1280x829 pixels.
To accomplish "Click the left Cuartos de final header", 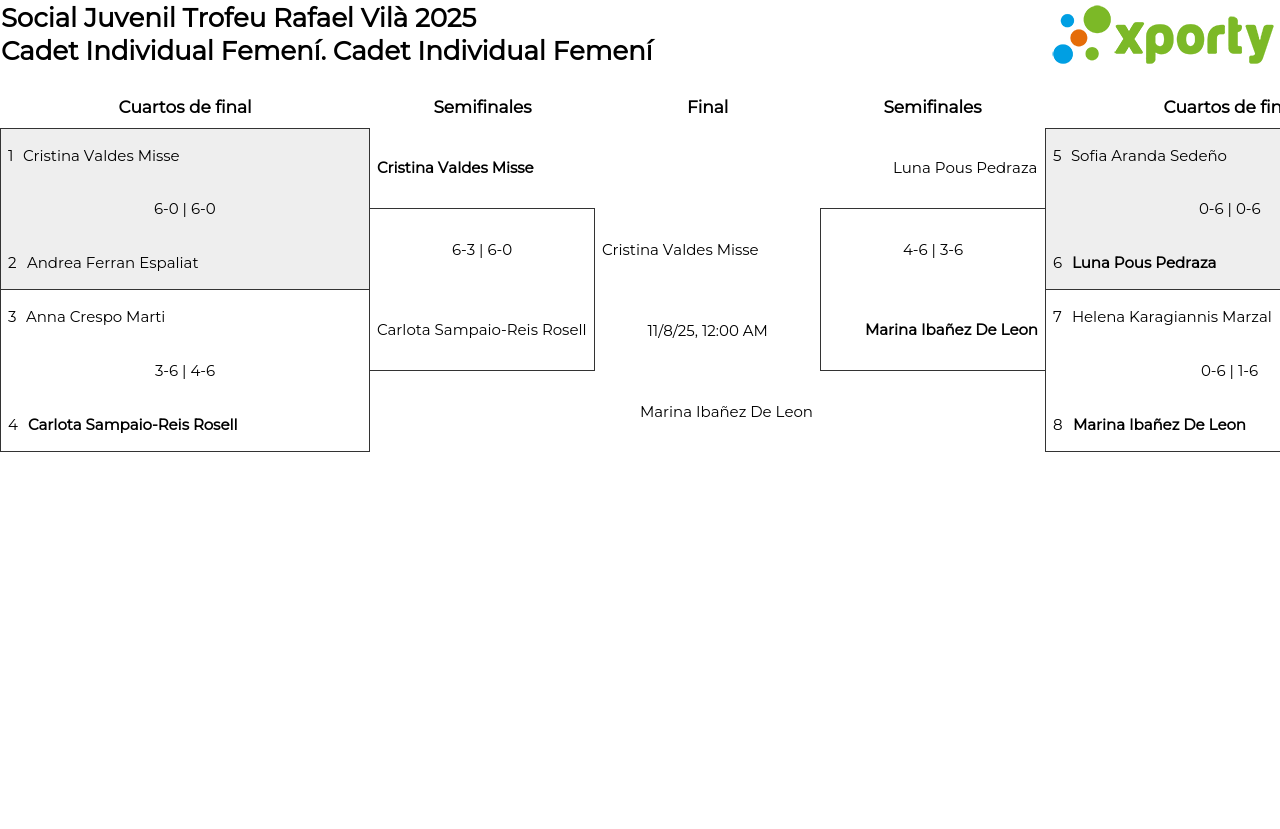I will (x=185, y=107).
